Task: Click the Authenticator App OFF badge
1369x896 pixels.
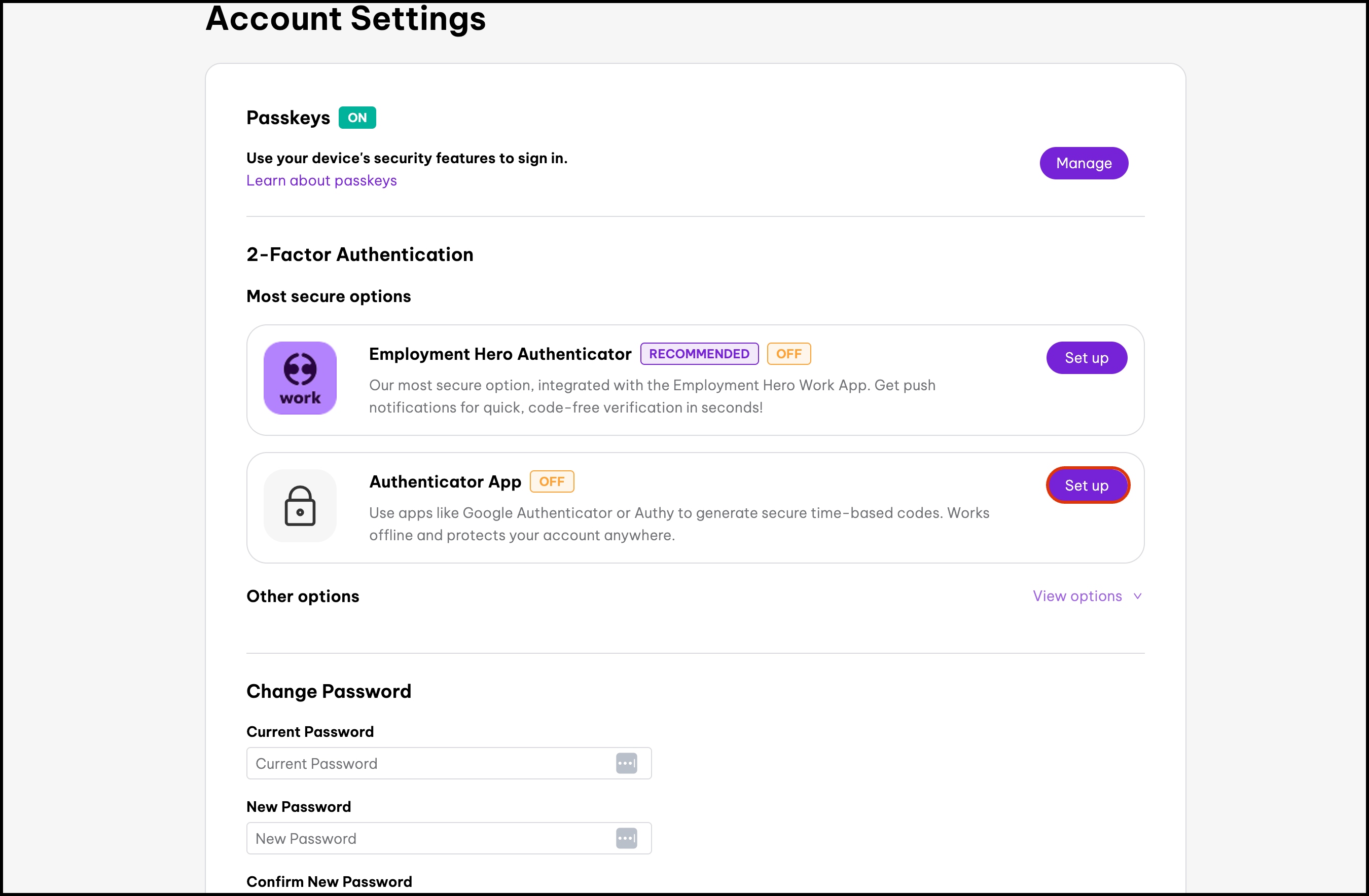Action: [551, 481]
